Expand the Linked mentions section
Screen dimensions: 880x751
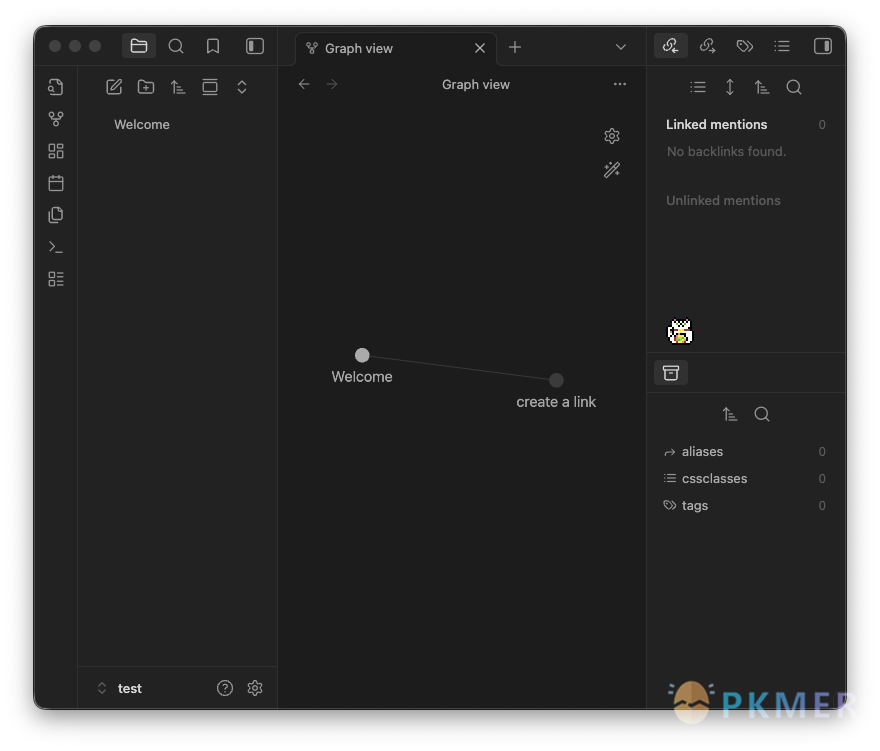pyautogui.click(x=745, y=125)
